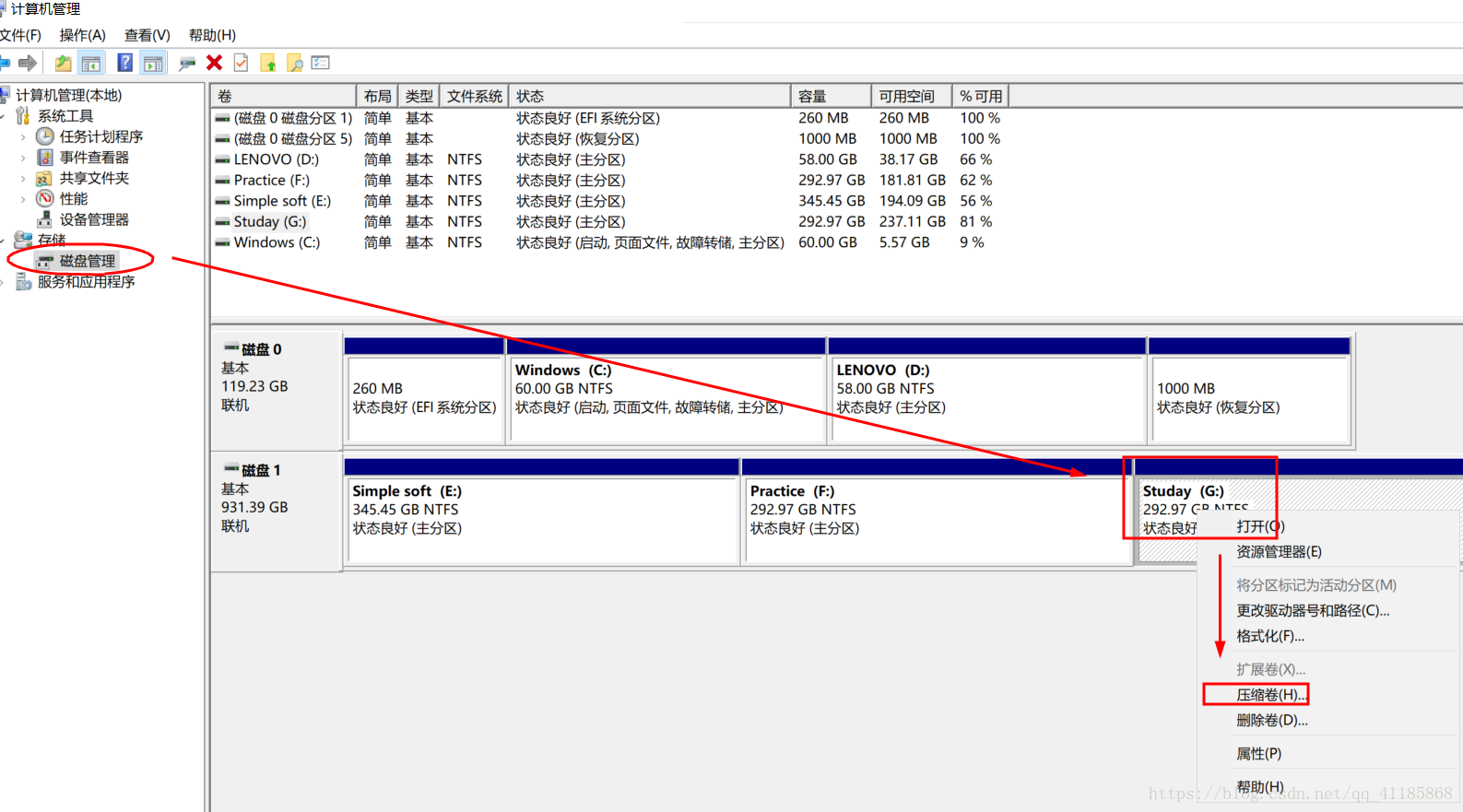The width and height of the screenshot is (1463, 812).
Task: Select 事件查看器 in the tree
Action: point(94,158)
